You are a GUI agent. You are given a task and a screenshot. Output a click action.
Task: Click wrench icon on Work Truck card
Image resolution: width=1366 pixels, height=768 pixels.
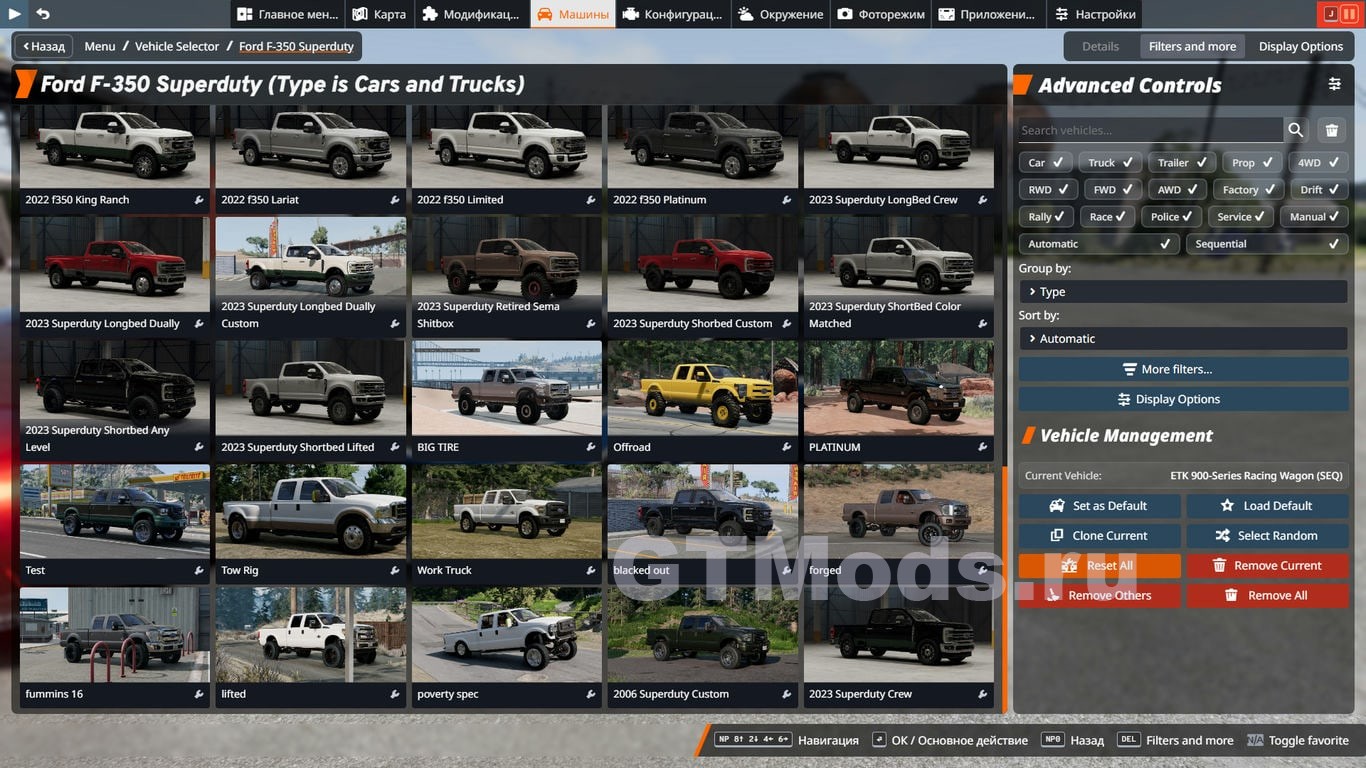[591, 570]
